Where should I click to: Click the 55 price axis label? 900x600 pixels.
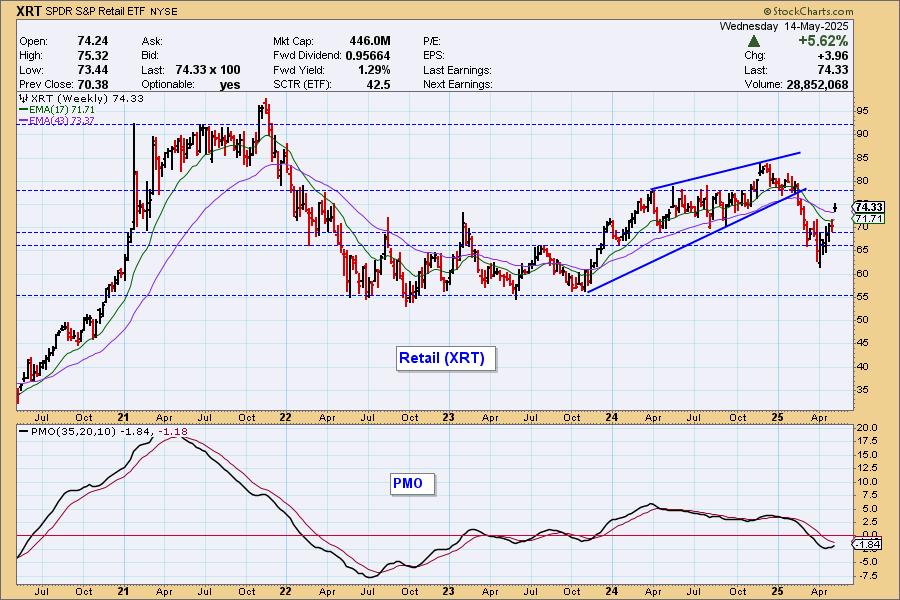(863, 297)
